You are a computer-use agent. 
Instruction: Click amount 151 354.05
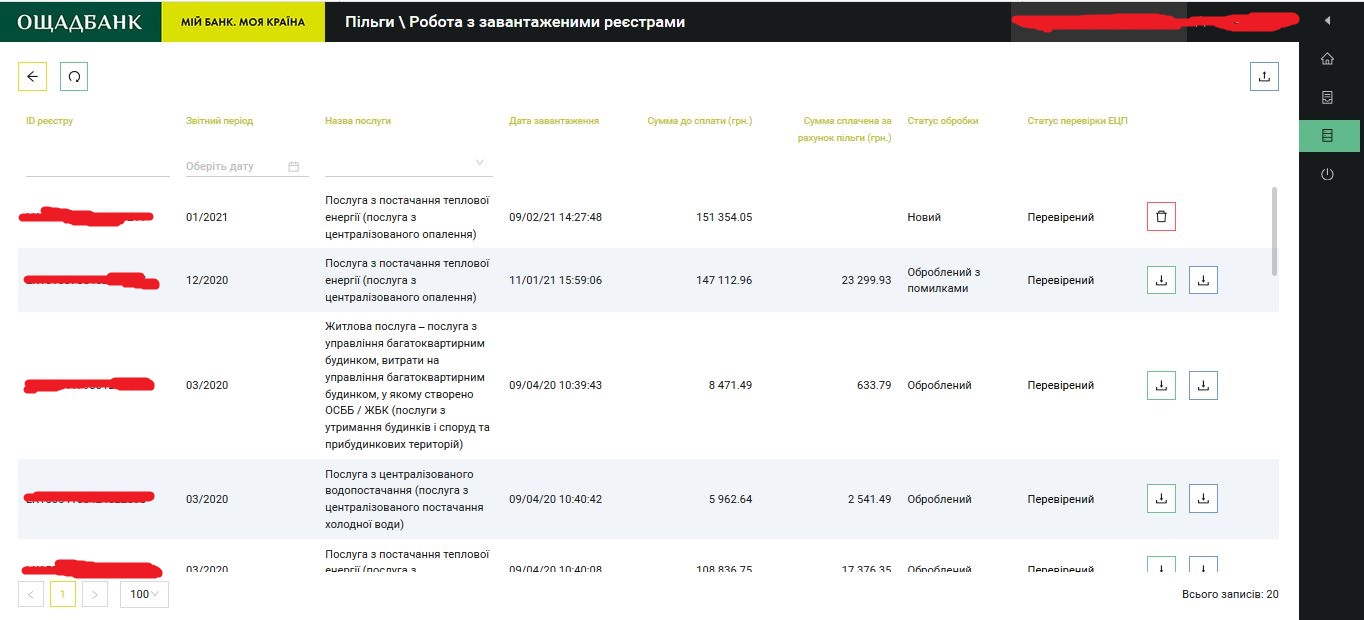(x=724, y=217)
